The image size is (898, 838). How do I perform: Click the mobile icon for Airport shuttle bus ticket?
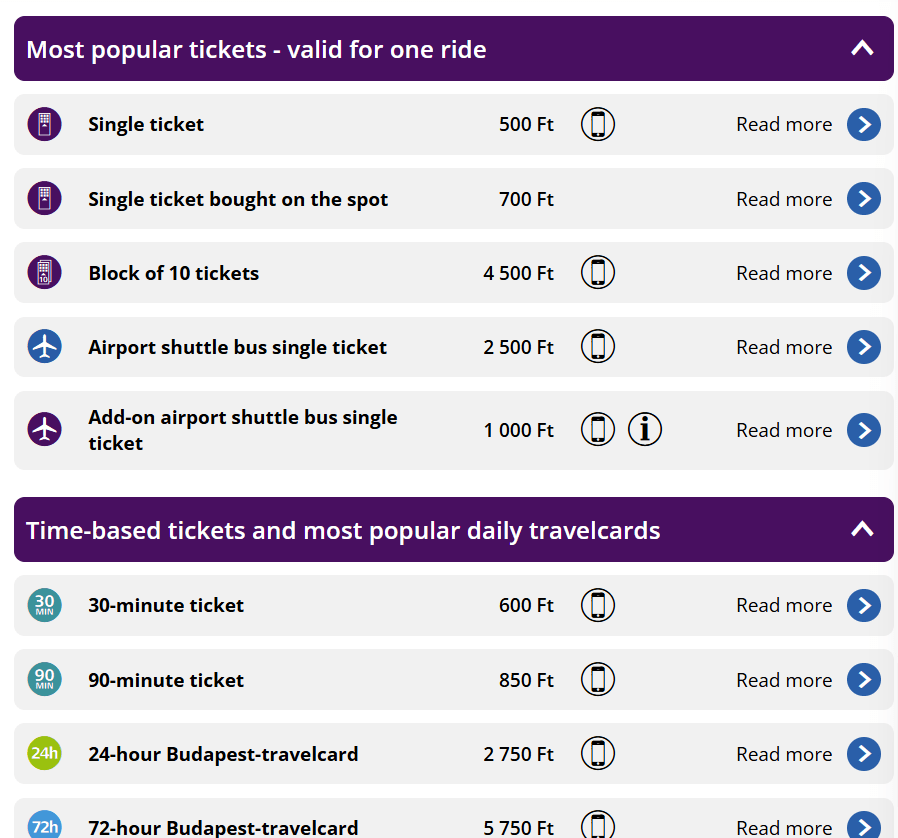tap(598, 347)
